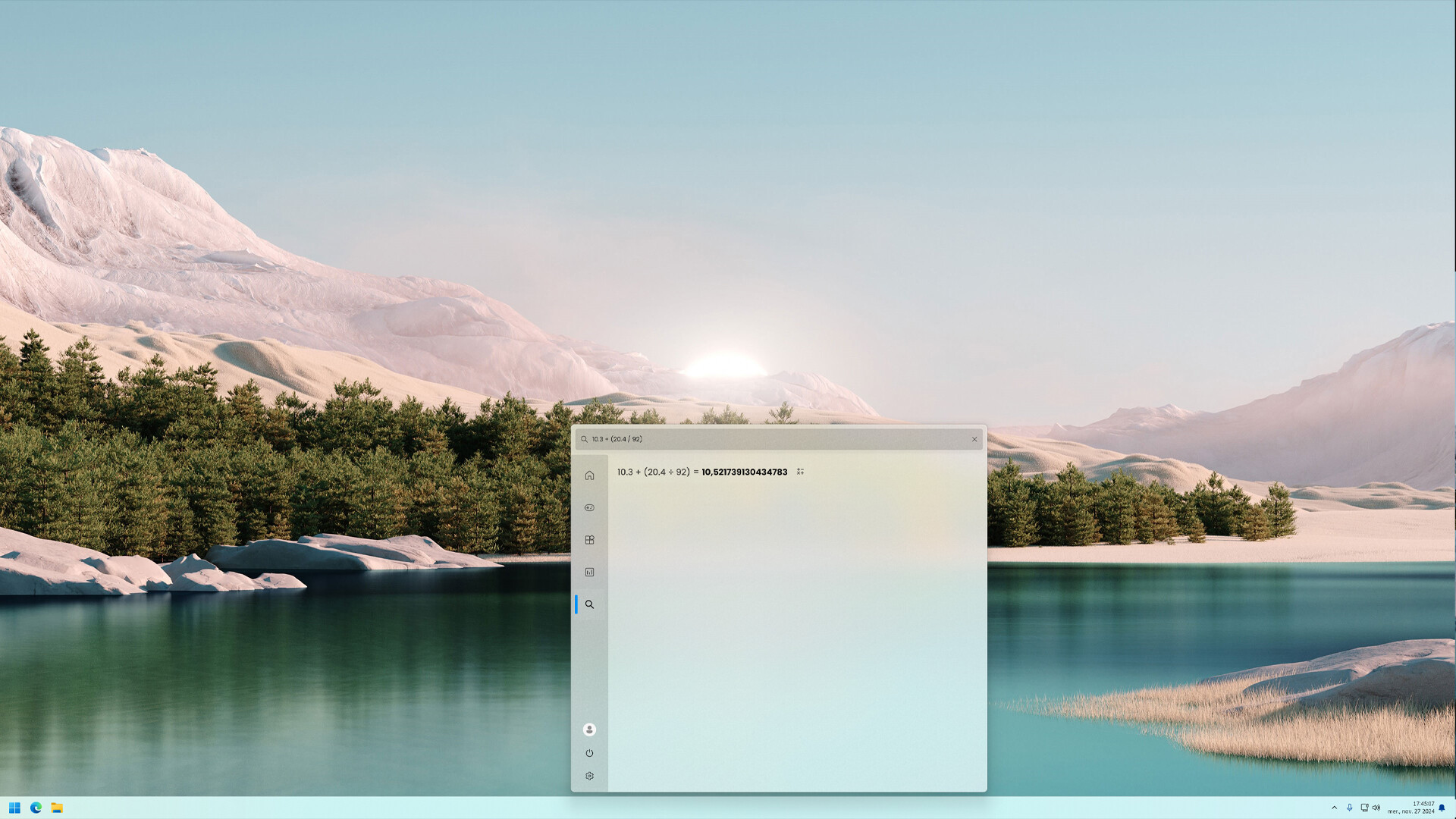Open settings via the gear icon
The image size is (1456, 819).
click(x=589, y=776)
